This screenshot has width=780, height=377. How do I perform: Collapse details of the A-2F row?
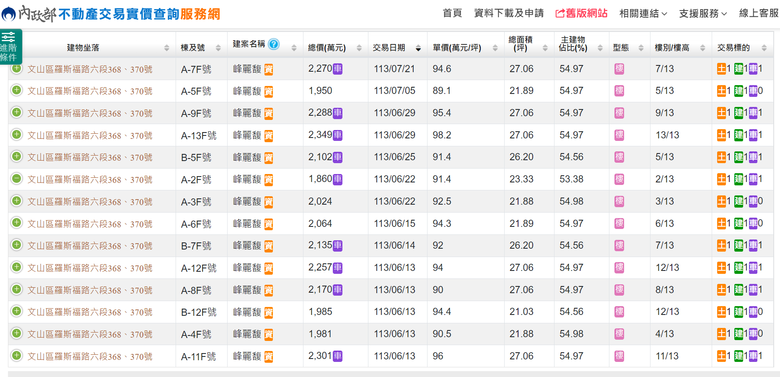point(16,178)
